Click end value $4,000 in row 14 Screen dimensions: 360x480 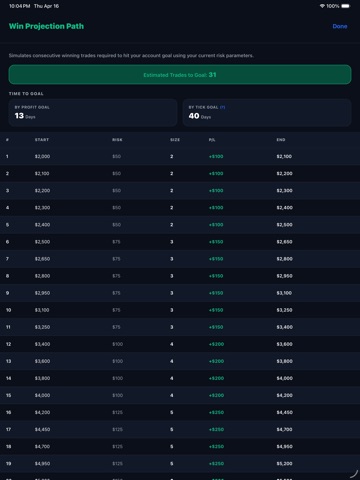[285, 378]
